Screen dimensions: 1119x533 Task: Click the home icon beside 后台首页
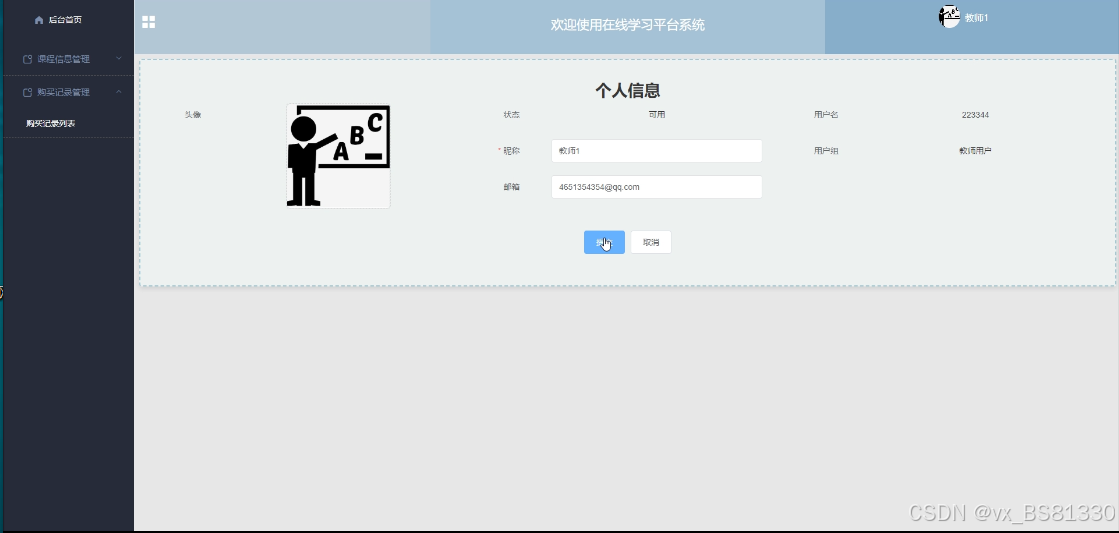[x=39, y=20]
